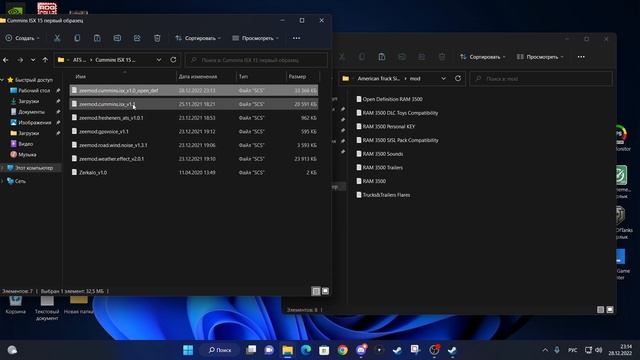Select the Zerkalo_v1.0 file
Image resolution: width=640 pixels, height=360 pixels.
click(194, 172)
